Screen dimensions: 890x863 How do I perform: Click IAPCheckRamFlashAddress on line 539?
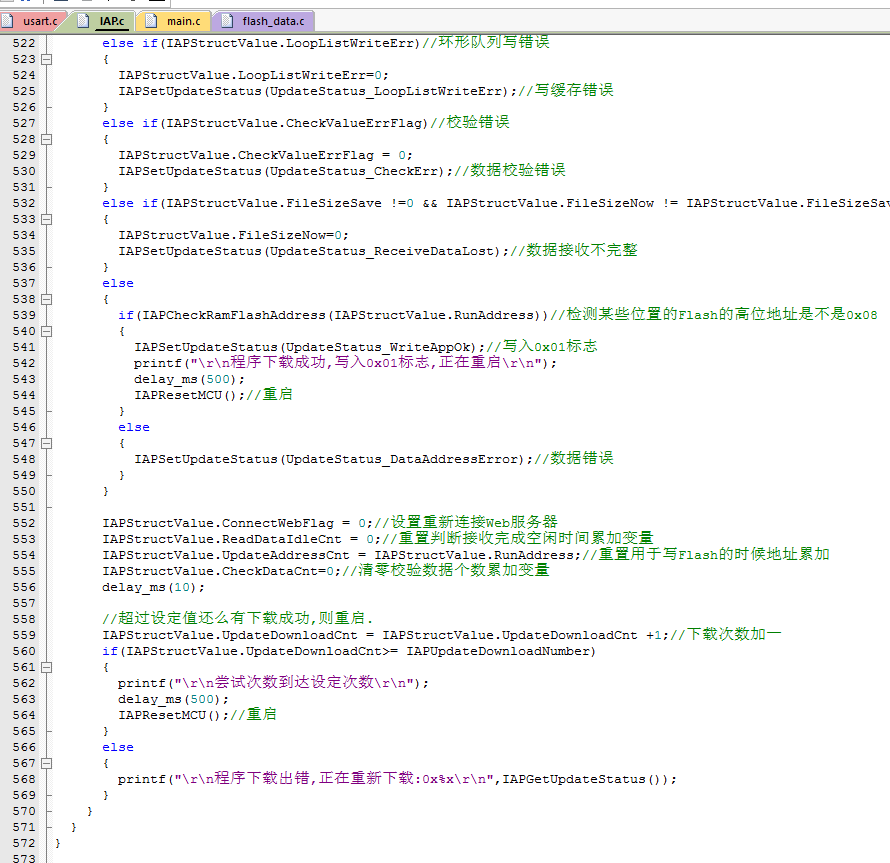233,315
